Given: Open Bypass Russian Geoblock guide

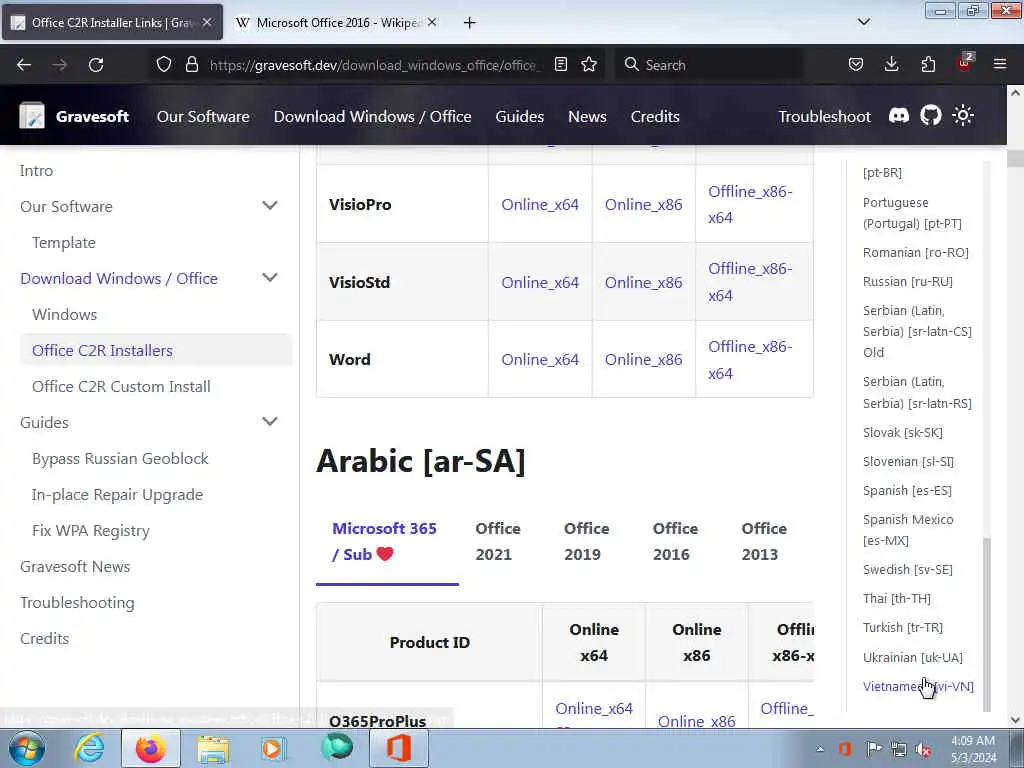Looking at the screenshot, I should (120, 458).
